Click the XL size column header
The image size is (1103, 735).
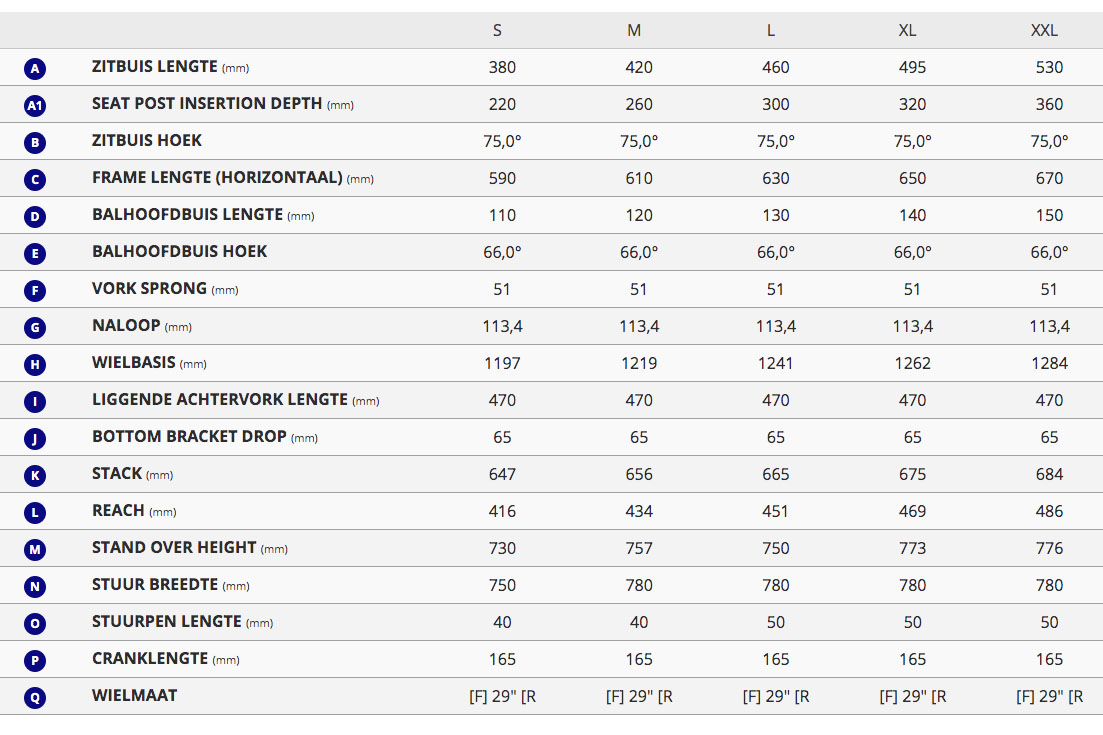tap(907, 30)
